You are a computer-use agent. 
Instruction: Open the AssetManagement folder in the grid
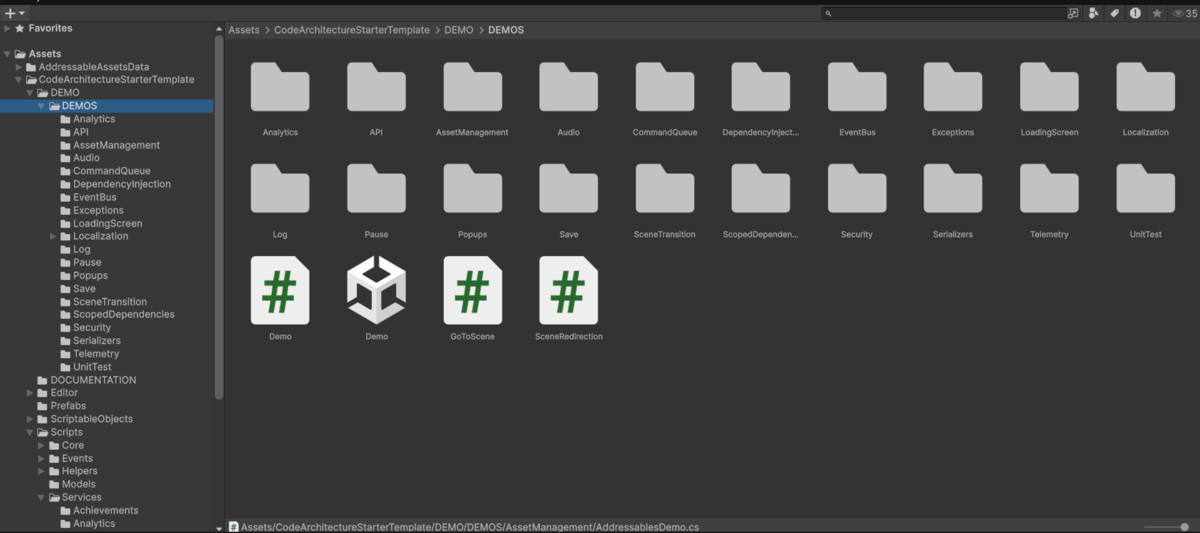coord(473,88)
